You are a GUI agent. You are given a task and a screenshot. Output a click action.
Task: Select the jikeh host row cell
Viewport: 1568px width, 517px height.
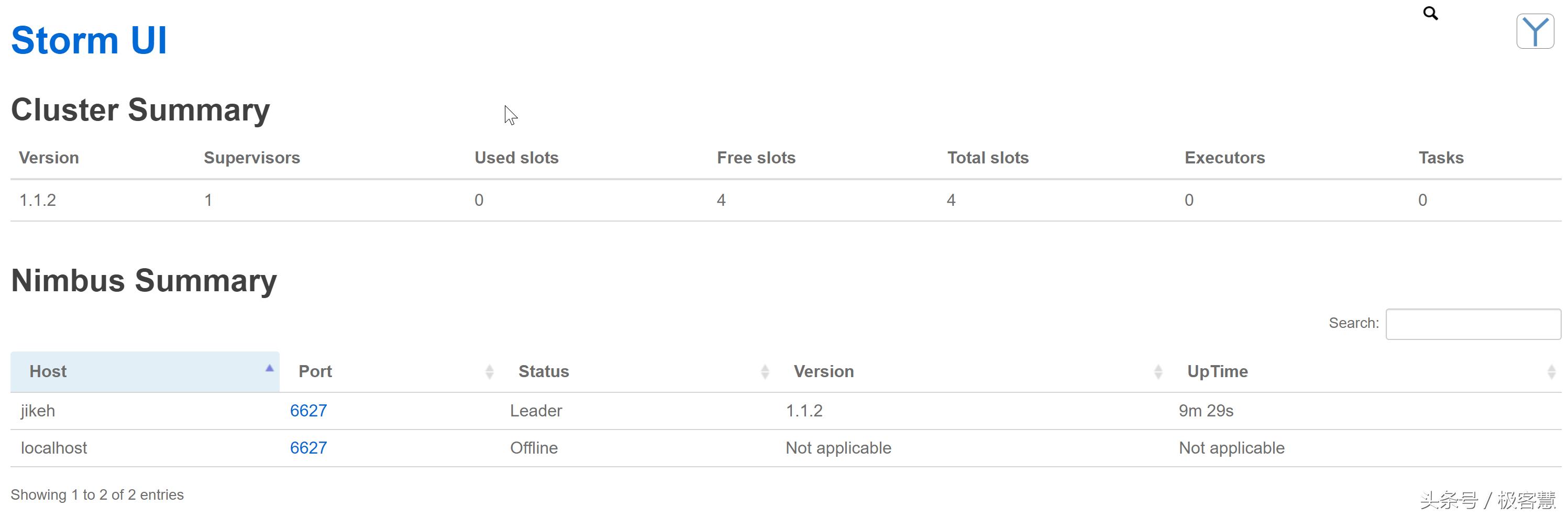38,411
